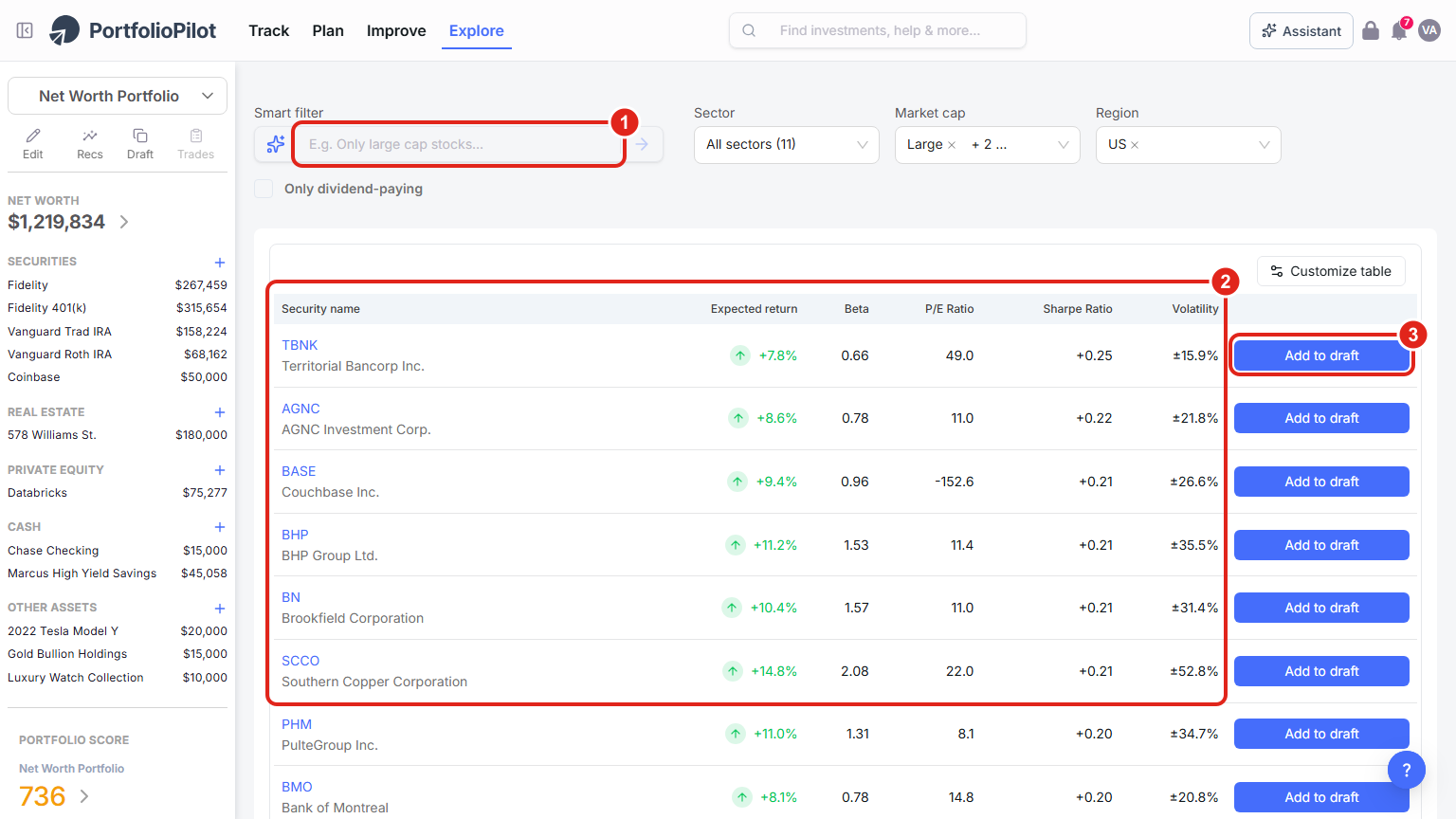Open the Assistant button
The height and width of the screenshot is (819, 1456).
pyautogui.click(x=1301, y=30)
